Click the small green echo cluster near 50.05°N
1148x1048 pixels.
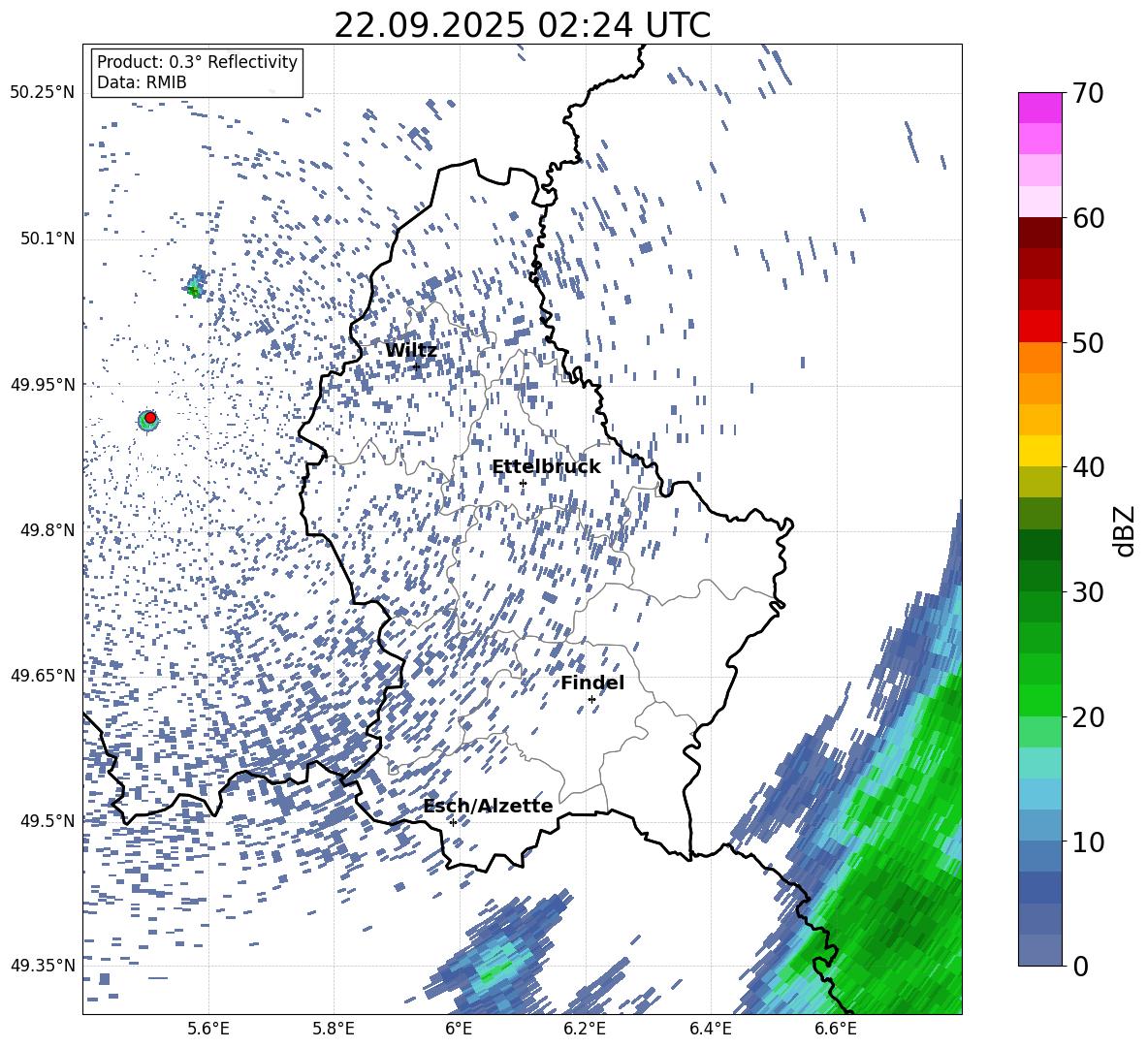point(195,285)
